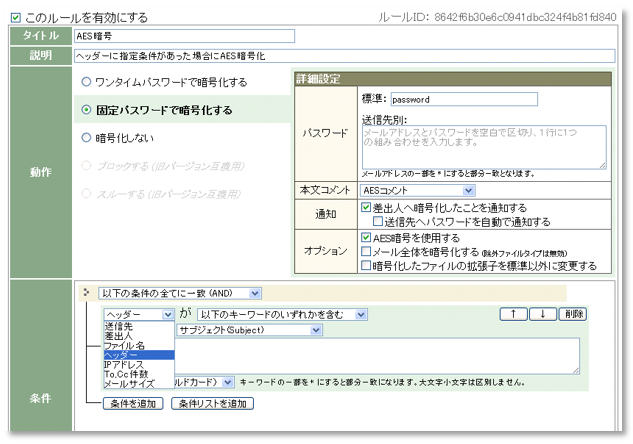The image size is (633, 444).
Task: Click the rule ID text 8642f6b30e6c0941…
Action: click(x=525, y=17)
